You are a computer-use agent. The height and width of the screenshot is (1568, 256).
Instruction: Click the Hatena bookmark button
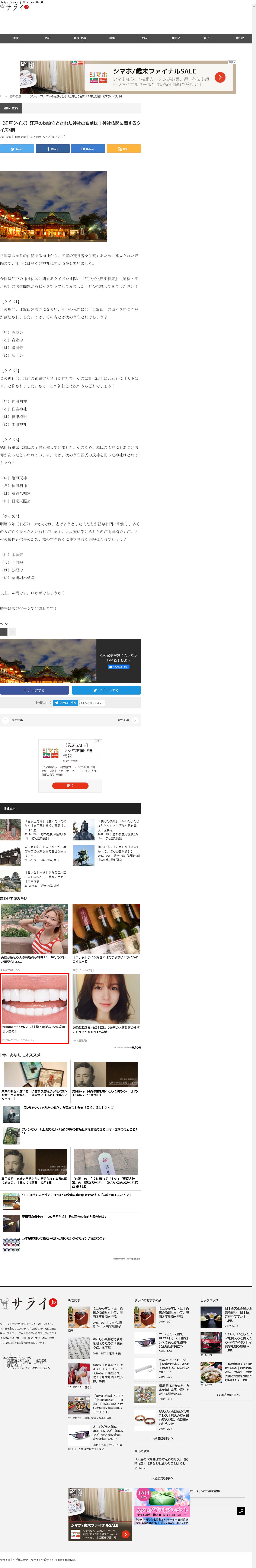coord(88,149)
